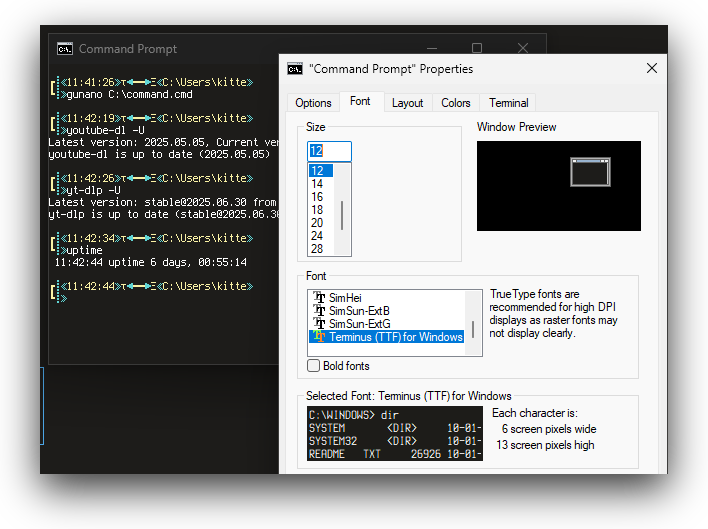Click the uptime output line in terminal
708x529 pixels.
[x=150, y=262]
